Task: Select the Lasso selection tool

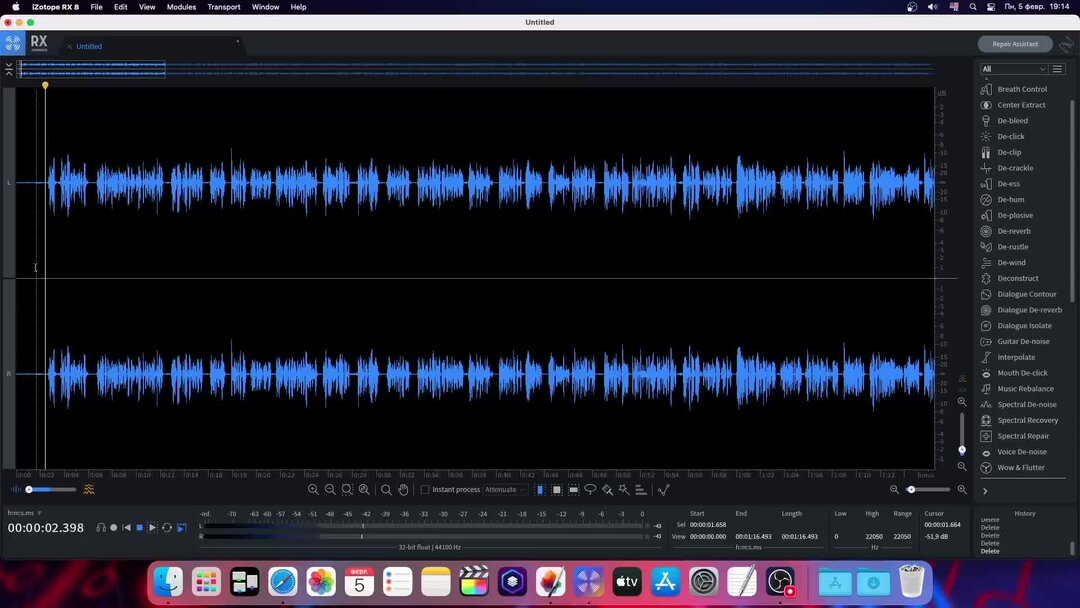Action: [590, 490]
